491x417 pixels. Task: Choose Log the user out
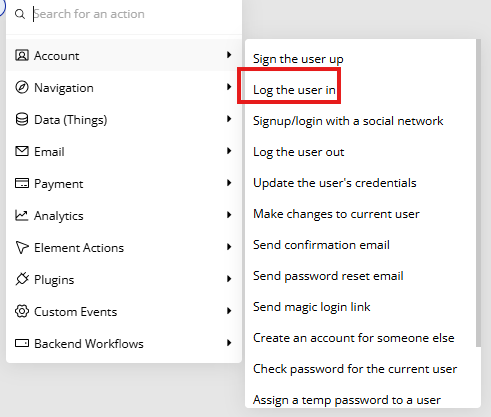pos(298,152)
